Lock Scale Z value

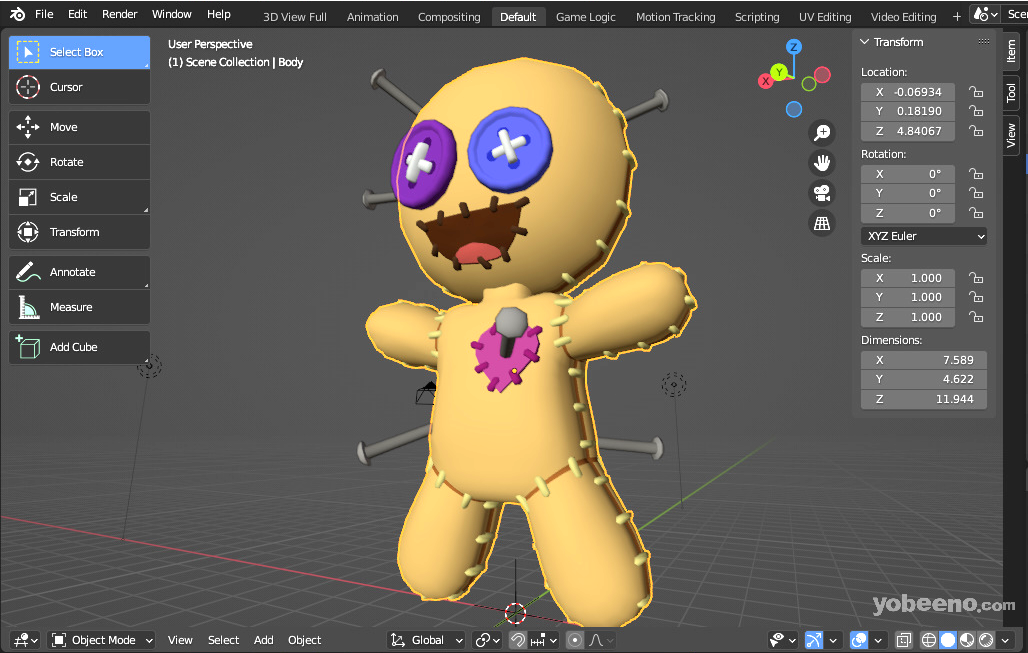[x=976, y=317]
